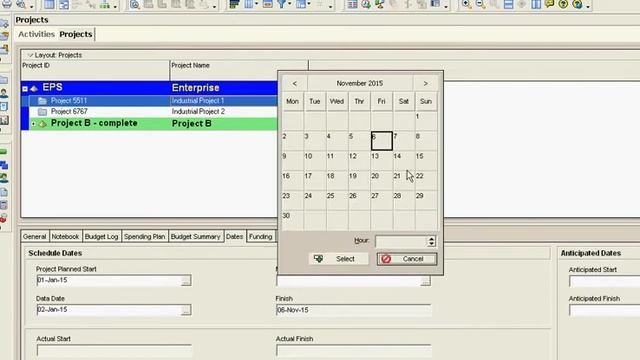Click the green bar icon in left sidebar
The image size is (640, 360).
click(x=3, y=152)
